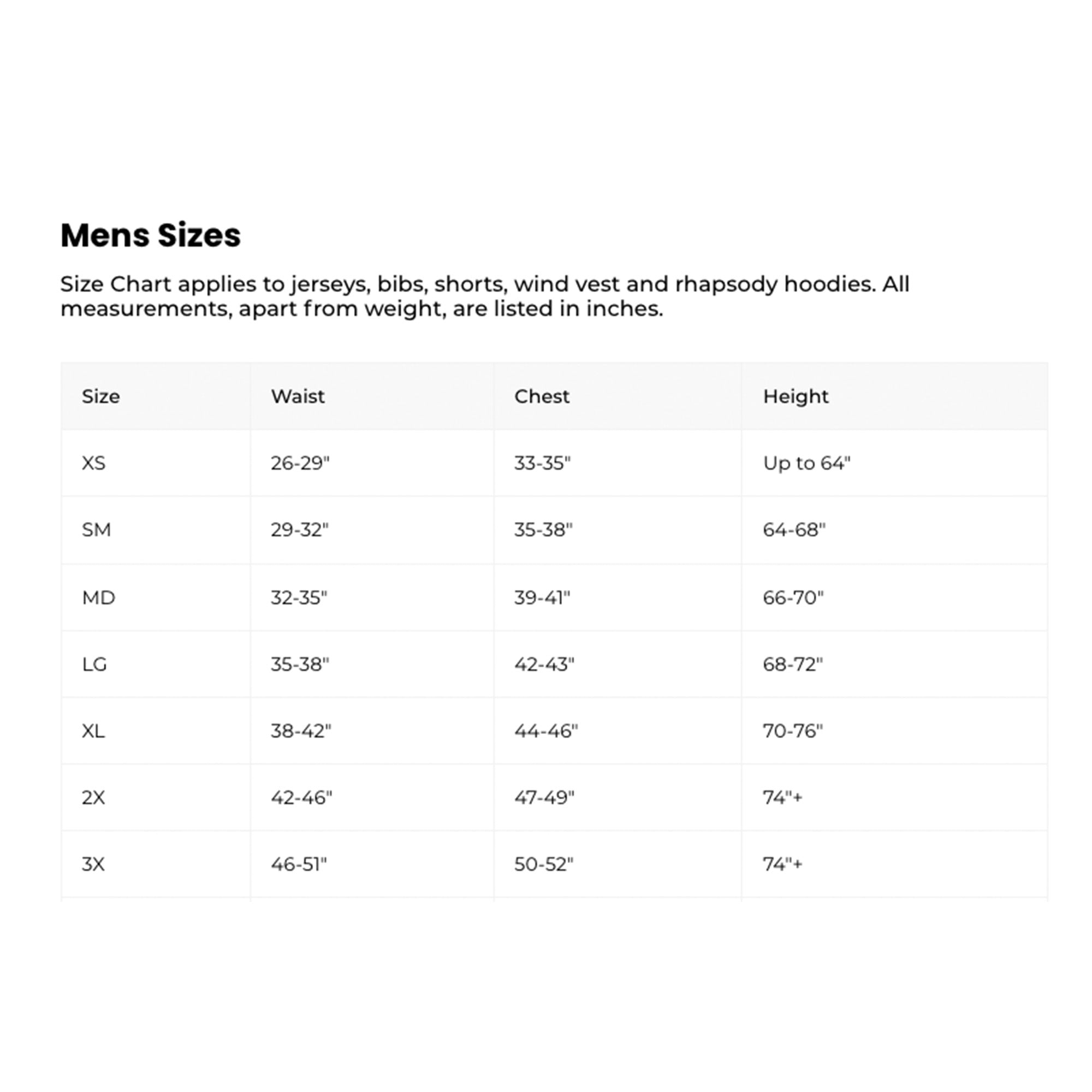Click the Size column header

(x=100, y=396)
